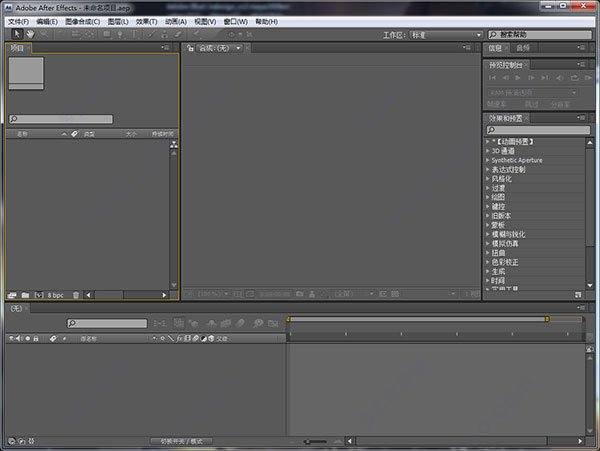This screenshot has height=451, width=600.
Task: Expand the 表达式控制 effects category
Action: 488,169
